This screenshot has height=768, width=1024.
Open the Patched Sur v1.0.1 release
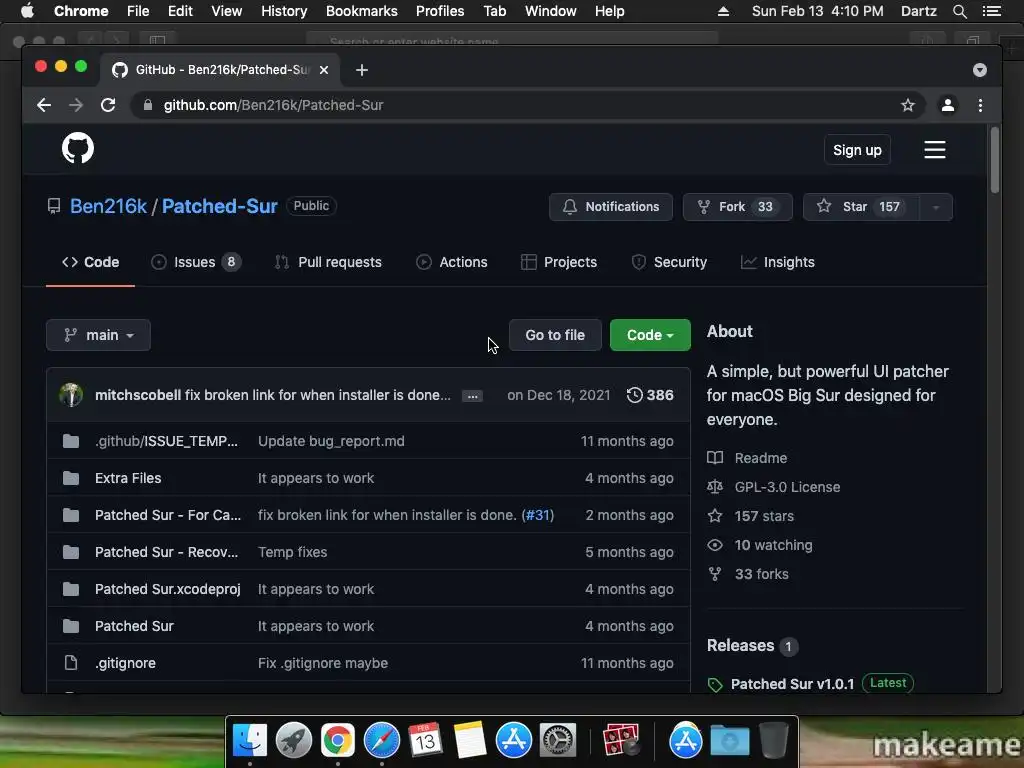792,684
